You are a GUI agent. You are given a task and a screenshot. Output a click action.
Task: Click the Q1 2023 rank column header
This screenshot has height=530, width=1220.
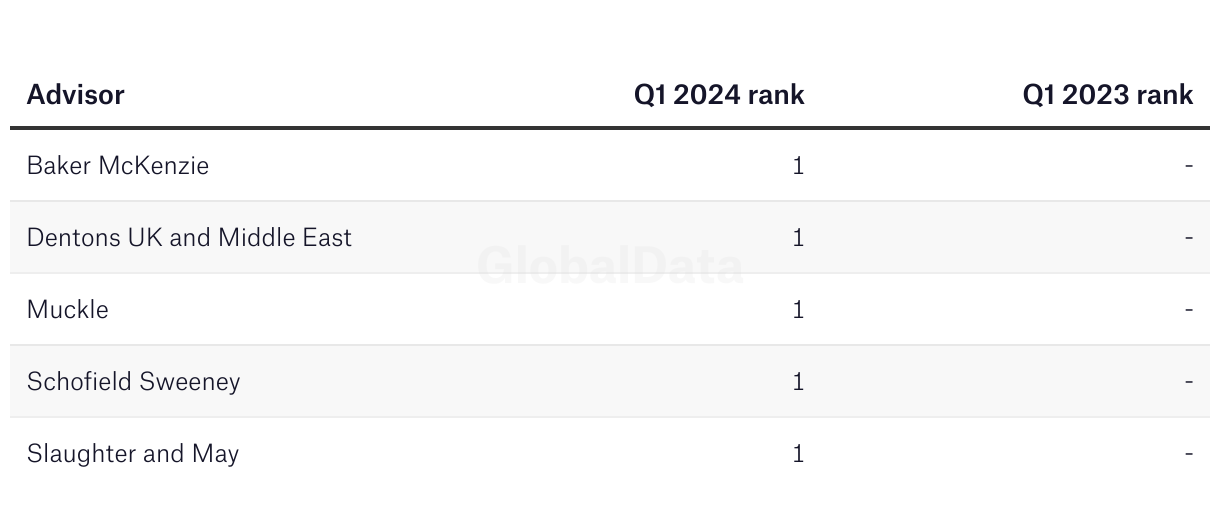pos(1107,95)
